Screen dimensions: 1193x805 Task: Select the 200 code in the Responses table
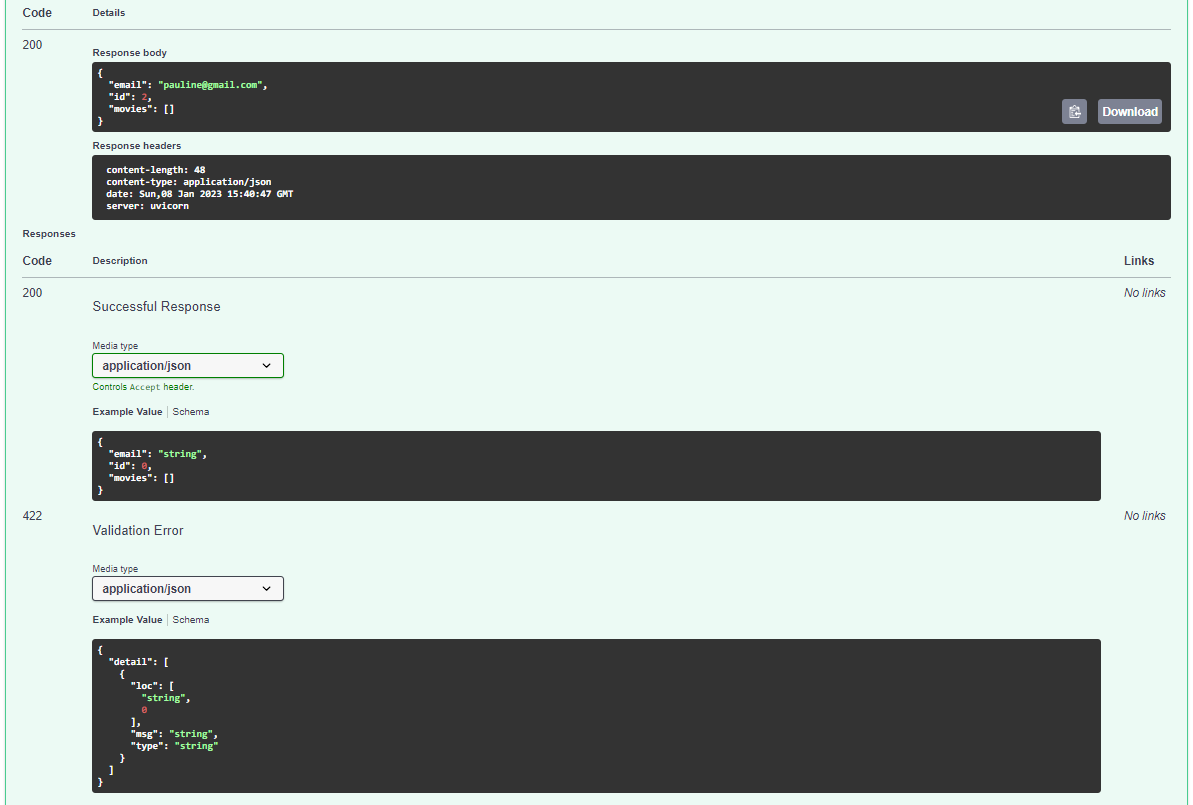pos(32,292)
